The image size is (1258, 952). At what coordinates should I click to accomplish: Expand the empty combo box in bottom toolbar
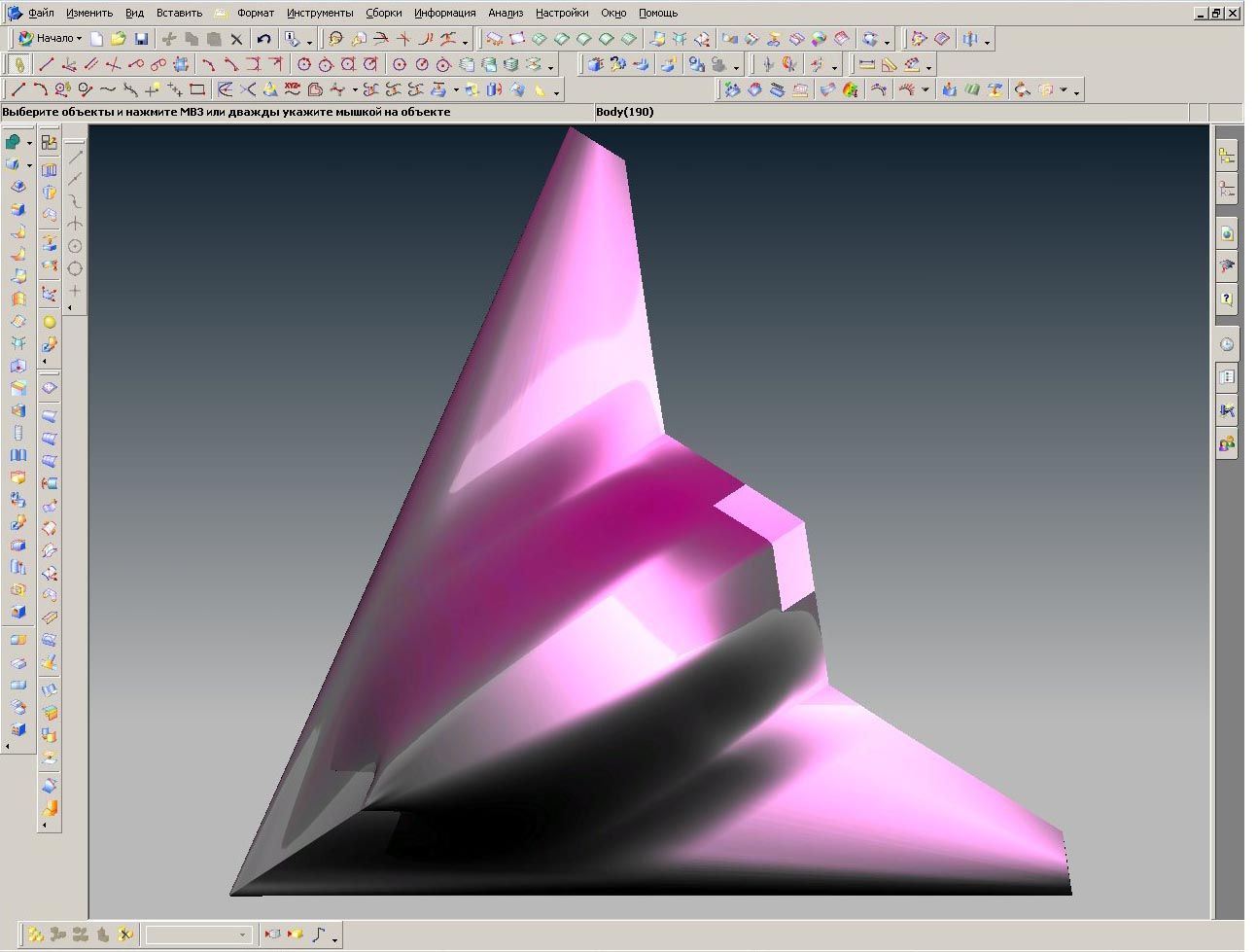[242, 934]
